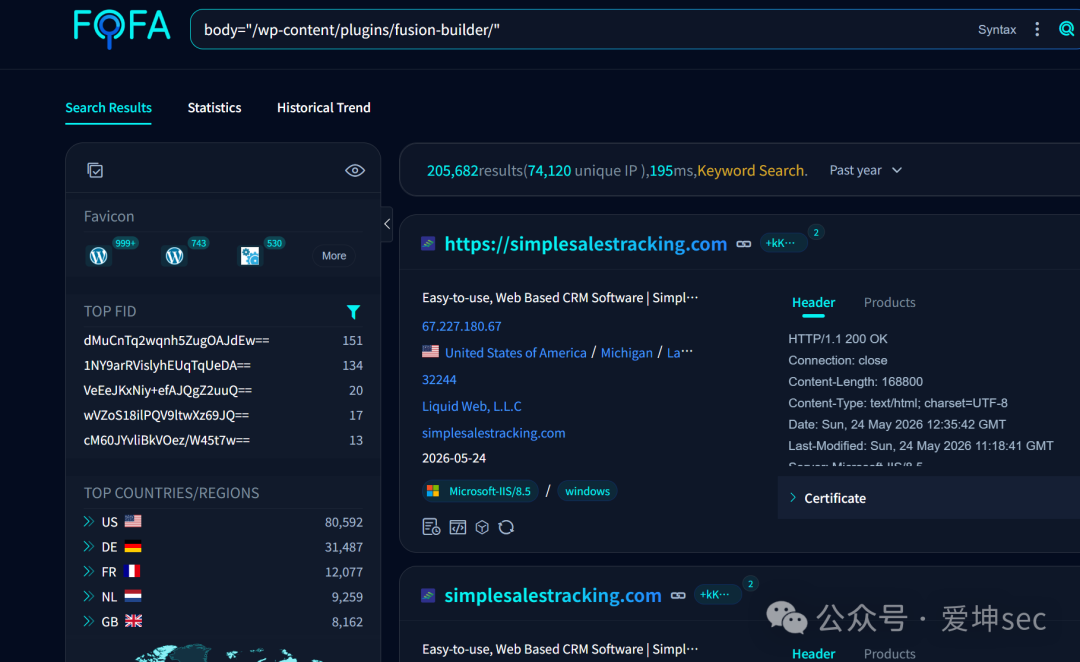Click the select-all checkbox icon in sidebar
Screen dimensions: 1080x662
95,170
